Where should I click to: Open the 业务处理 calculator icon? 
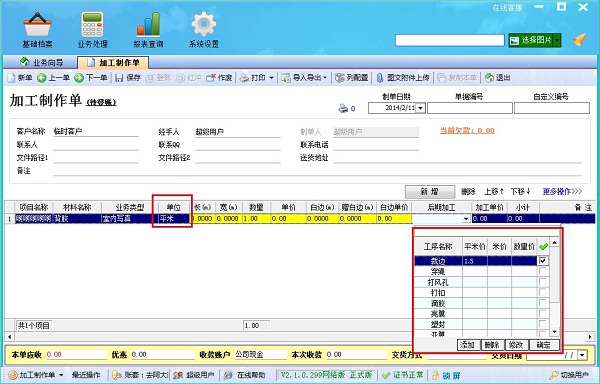[x=92, y=24]
